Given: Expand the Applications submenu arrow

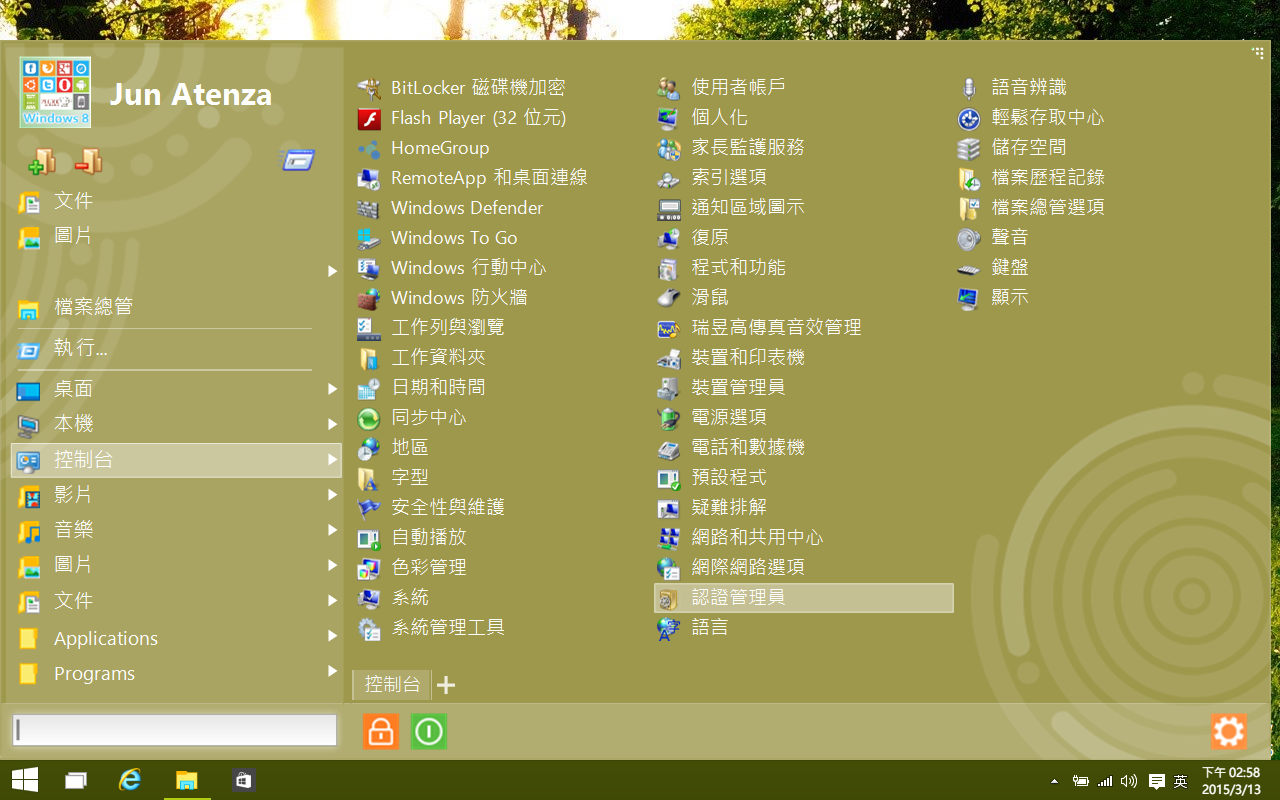Looking at the screenshot, I should coord(332,636).
